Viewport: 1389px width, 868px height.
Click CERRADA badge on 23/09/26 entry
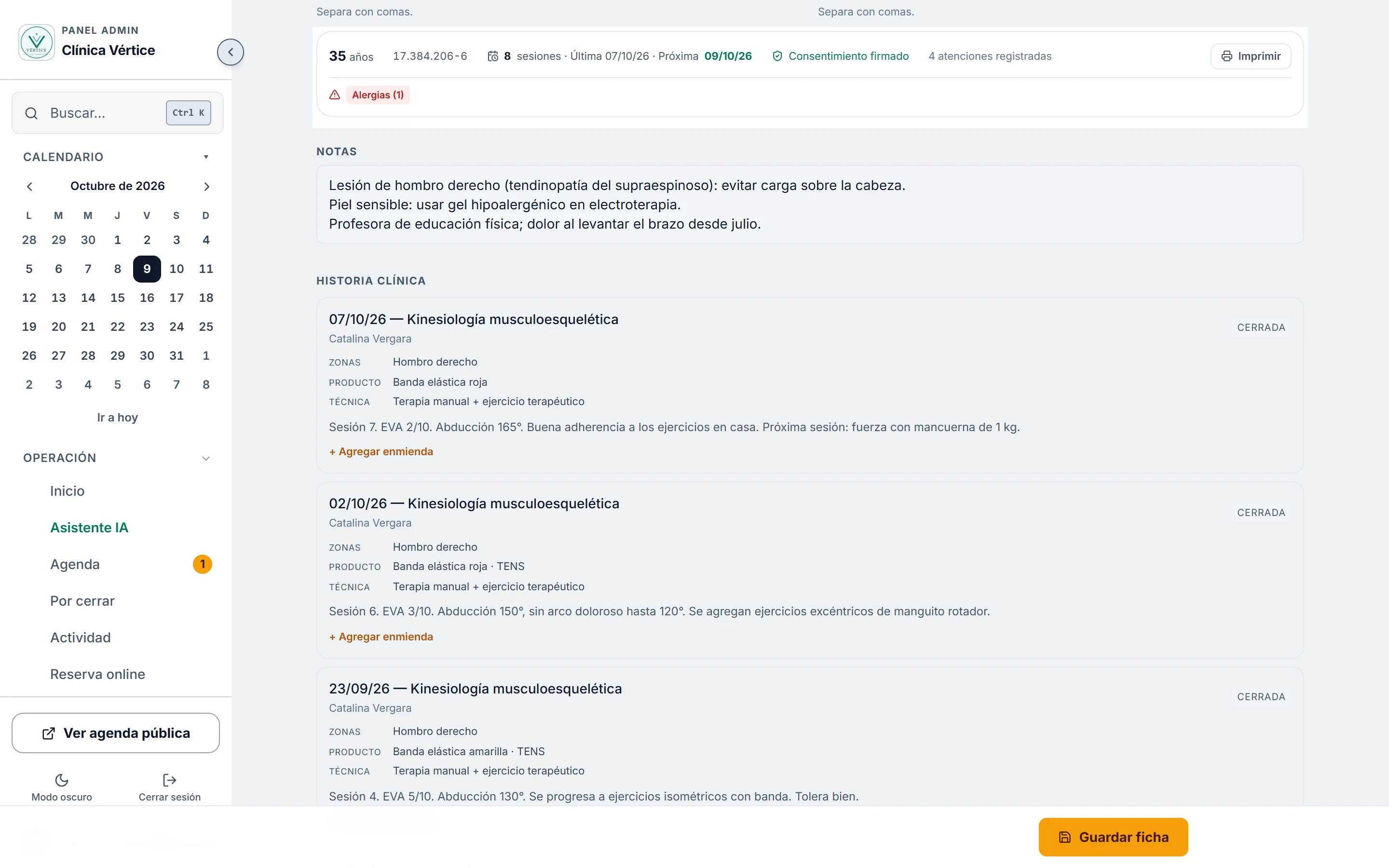tap(1261, 697)
